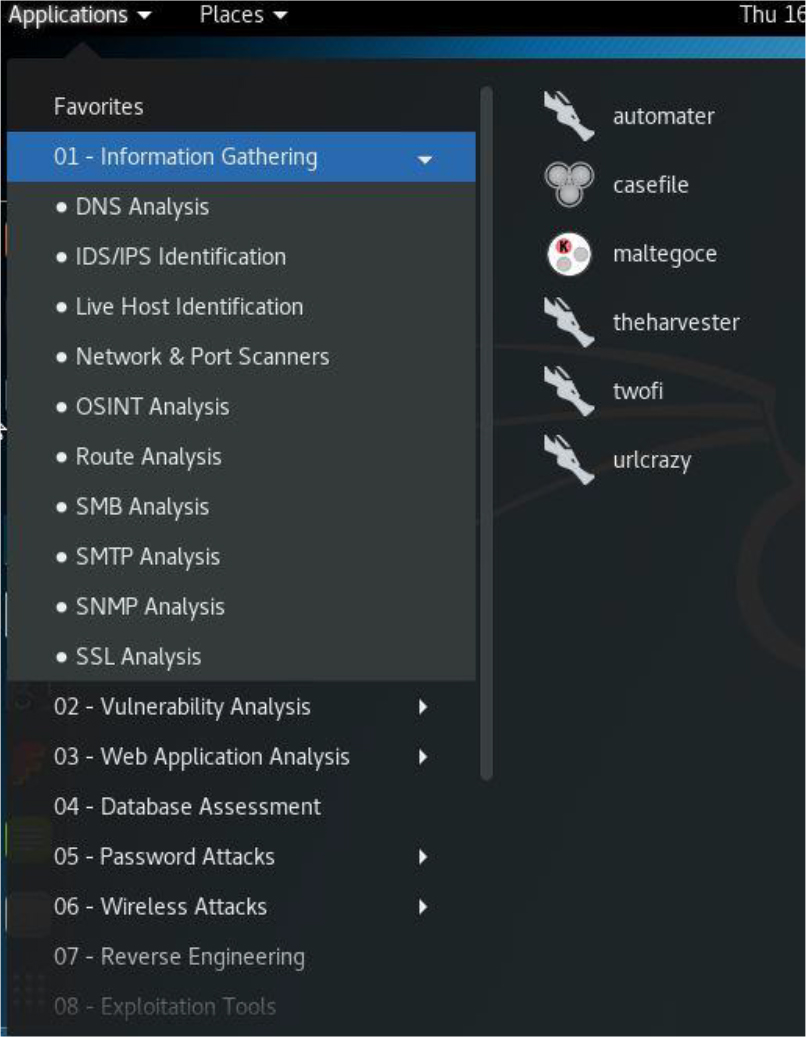This screenshot has width=806, height=1037.
Task: Open Network & Port Scanners subcategory
Action: [202, 357]
